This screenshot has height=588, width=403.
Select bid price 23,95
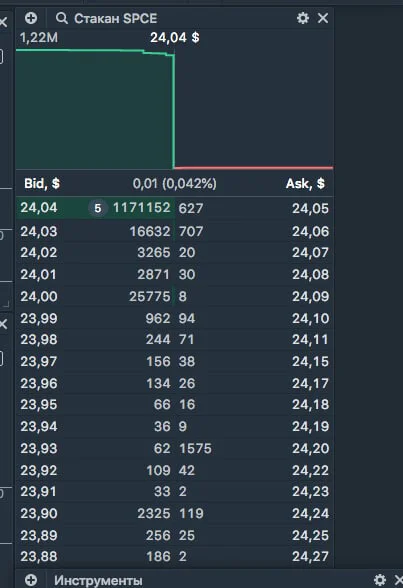coord(39,405)
